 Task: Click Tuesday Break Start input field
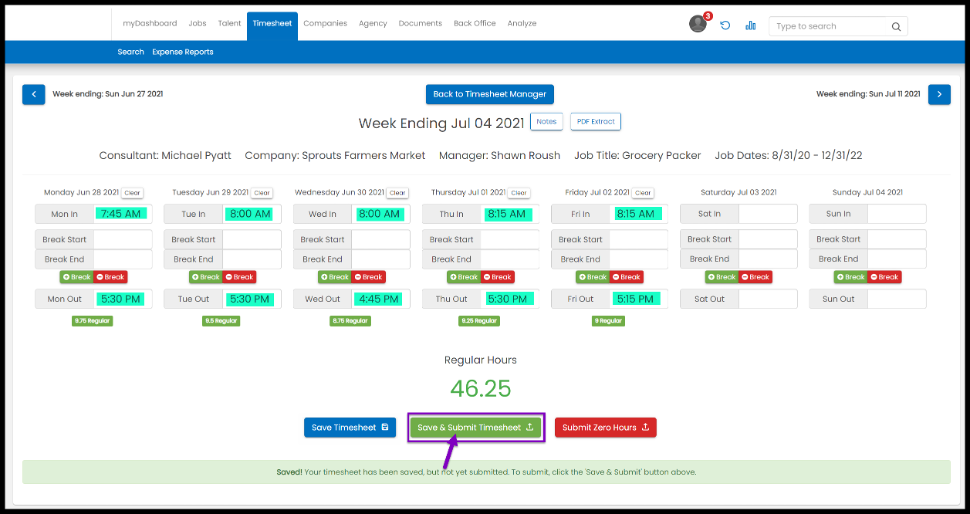[x=251, y=240]
